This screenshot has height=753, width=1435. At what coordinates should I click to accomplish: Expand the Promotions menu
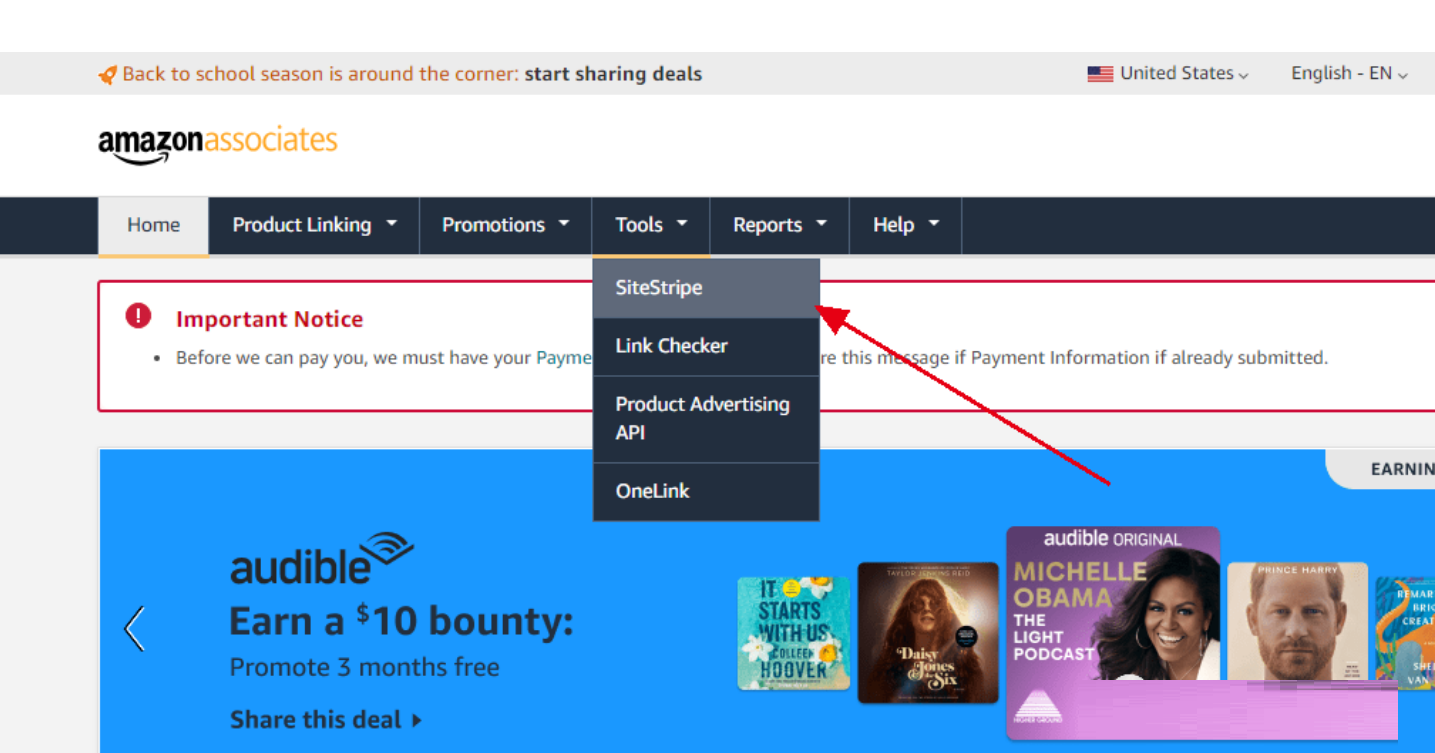(505, 225)
